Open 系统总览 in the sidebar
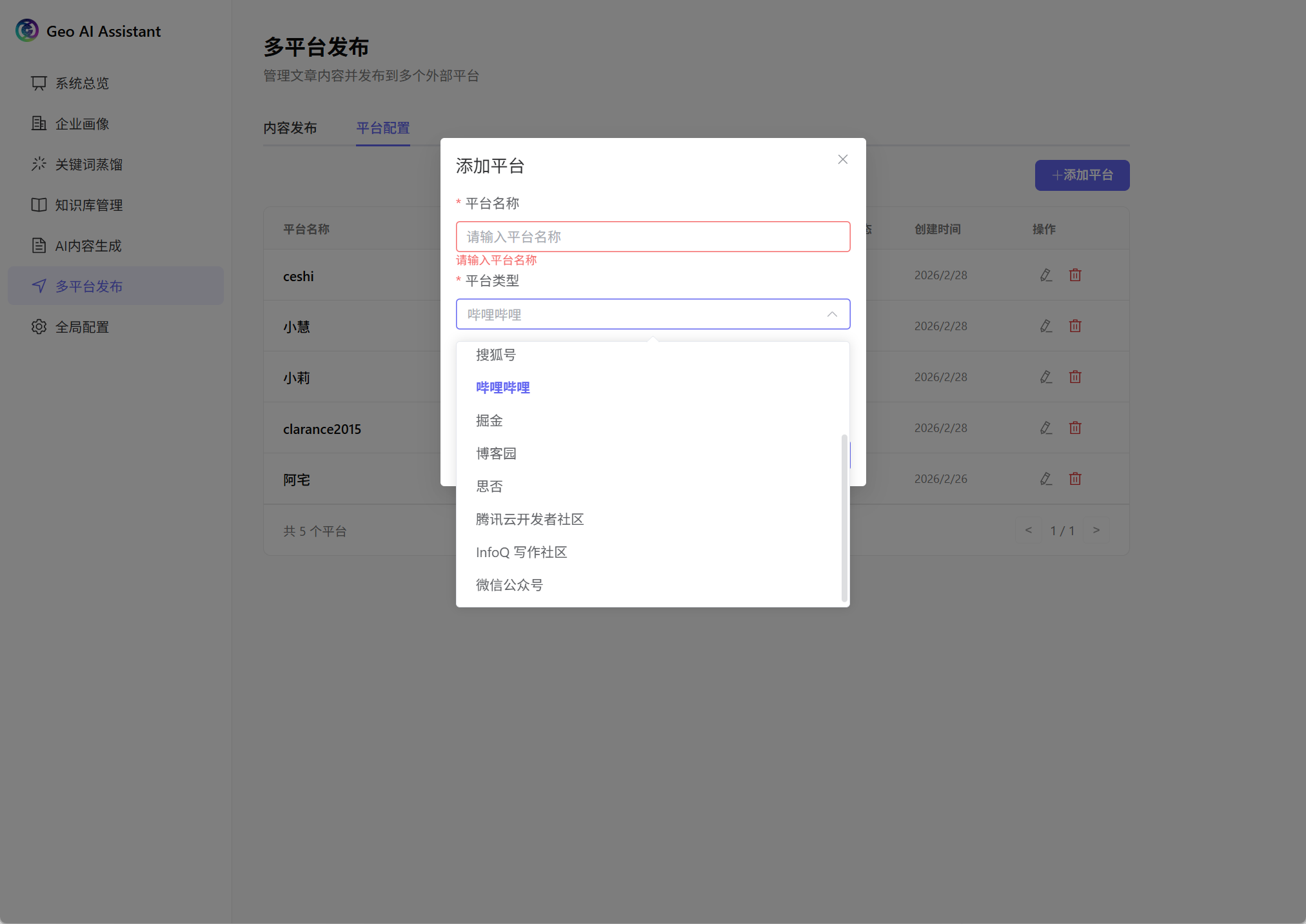The width and height of the screenshot is (1306, 924). [115, 83]
